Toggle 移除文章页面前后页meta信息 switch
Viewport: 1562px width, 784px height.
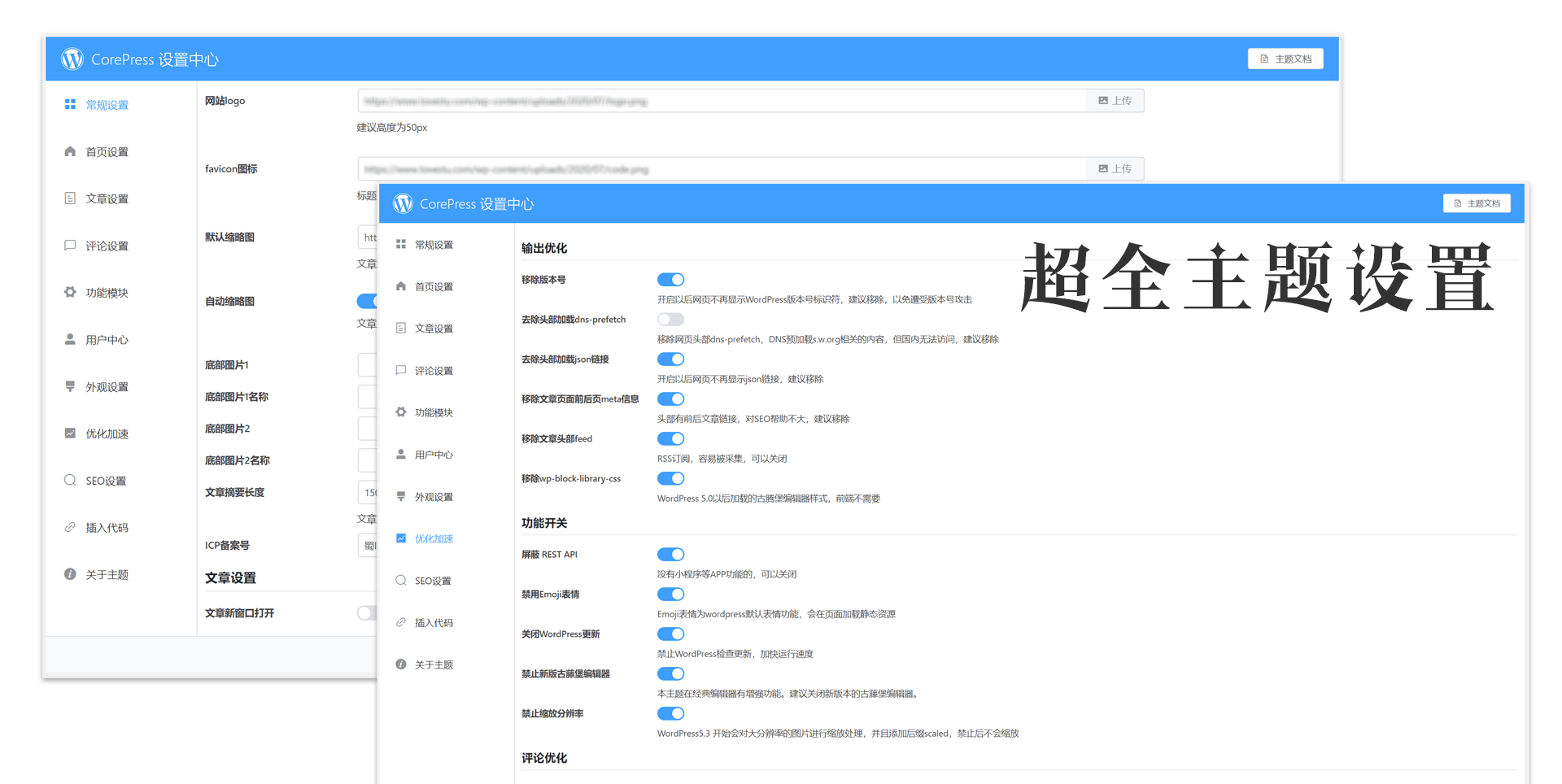point(670,399)
